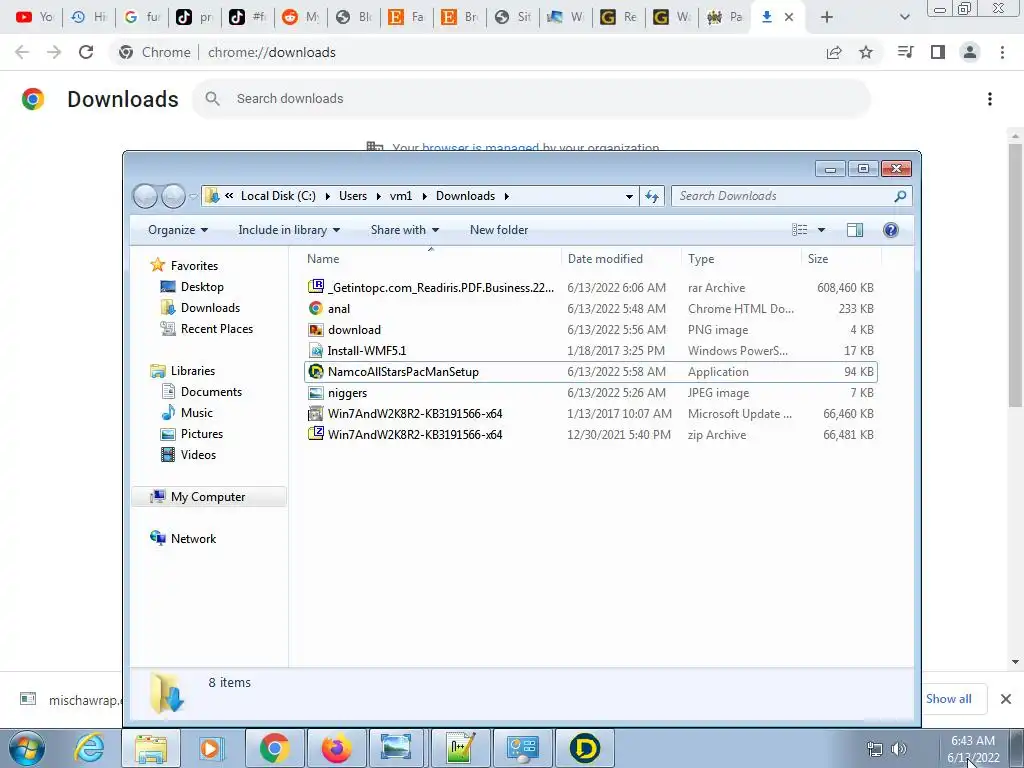The width and height of the screenshot is (1024, 768).
Task: Open Downloads page more actions menu
Action: point(990,99)
